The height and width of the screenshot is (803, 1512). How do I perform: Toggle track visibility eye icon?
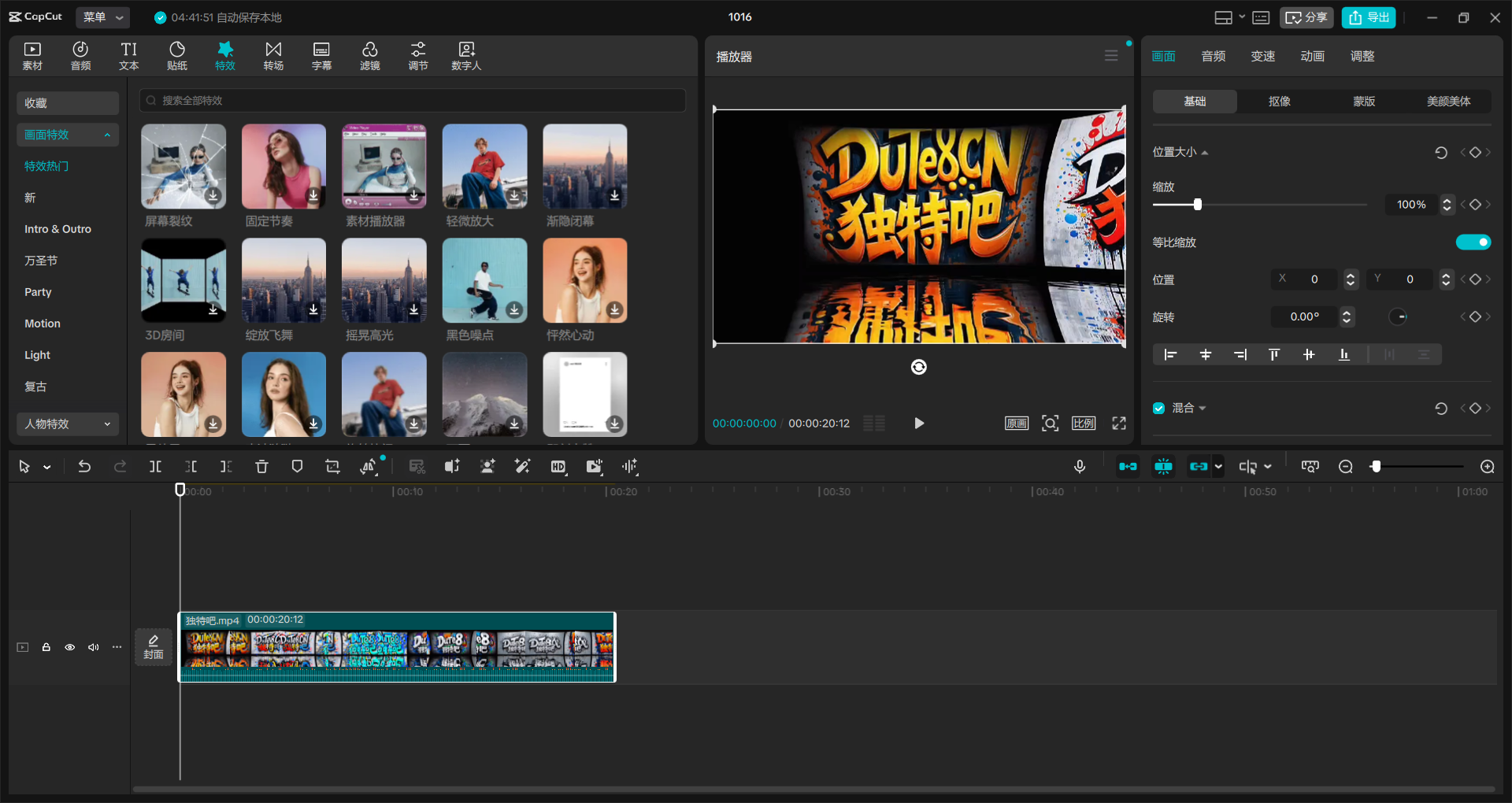70,647
